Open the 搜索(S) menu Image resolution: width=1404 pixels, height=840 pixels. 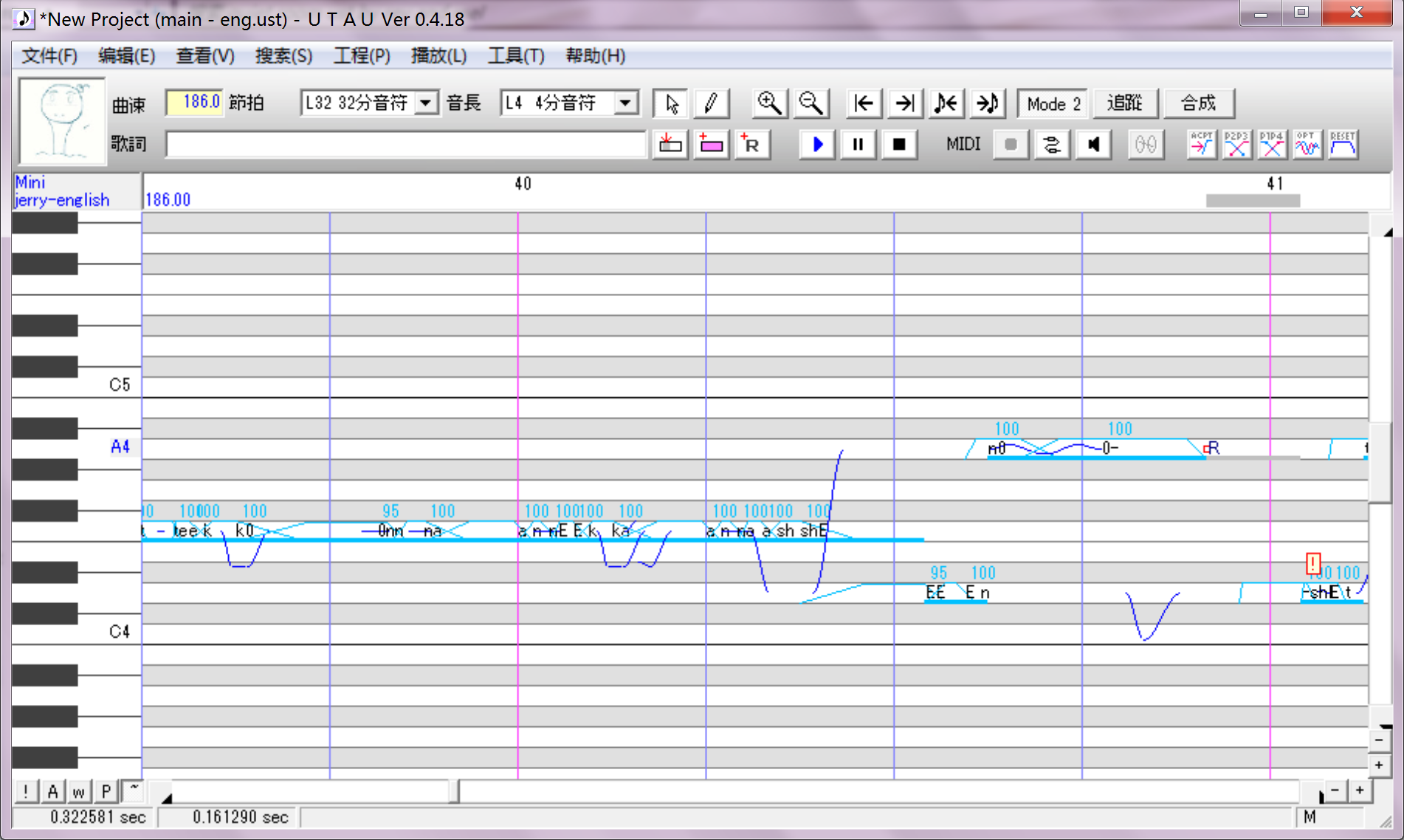click(x=284, y=56)
